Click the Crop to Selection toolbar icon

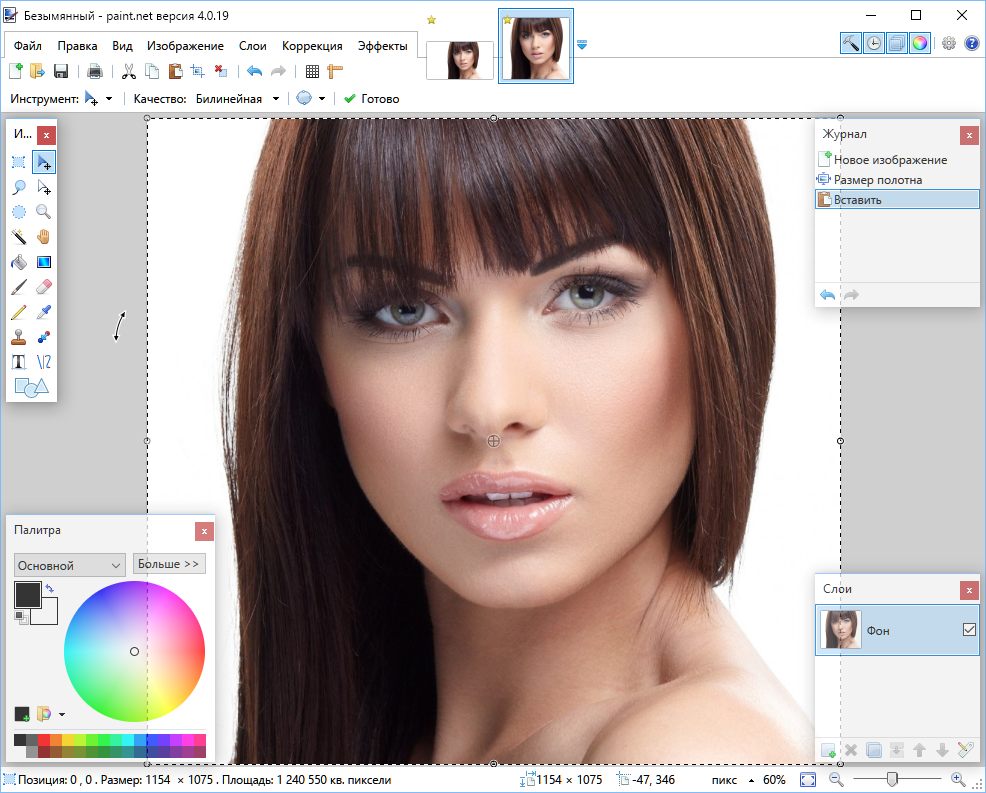197,71
